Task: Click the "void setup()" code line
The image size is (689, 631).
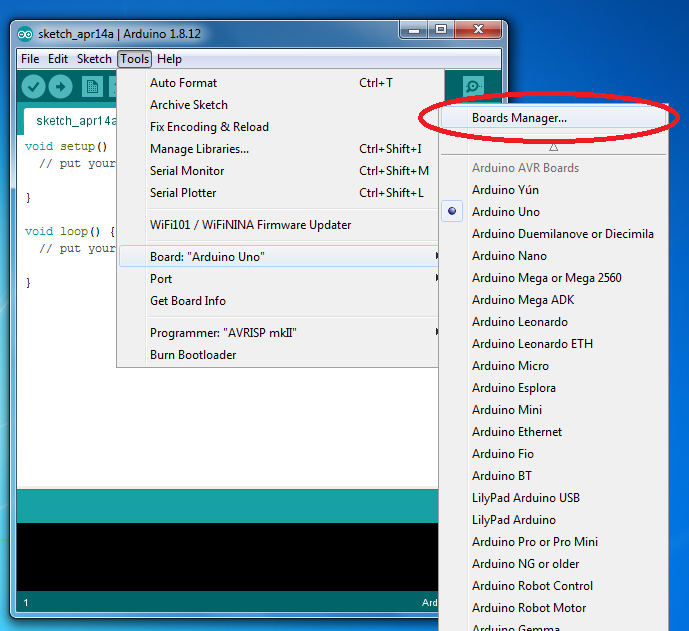Action: tap(66, 146)
